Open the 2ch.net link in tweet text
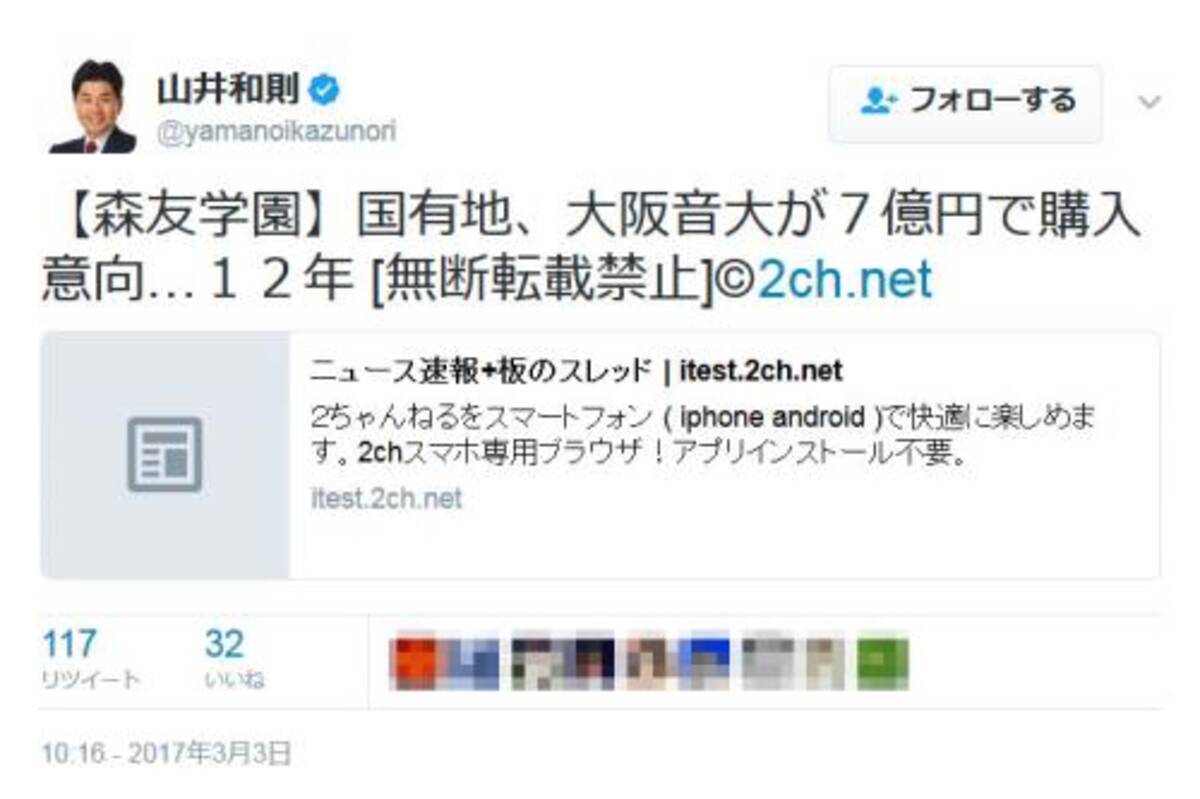Viewport: 1200px width, 799px height. tap(845, 280)
